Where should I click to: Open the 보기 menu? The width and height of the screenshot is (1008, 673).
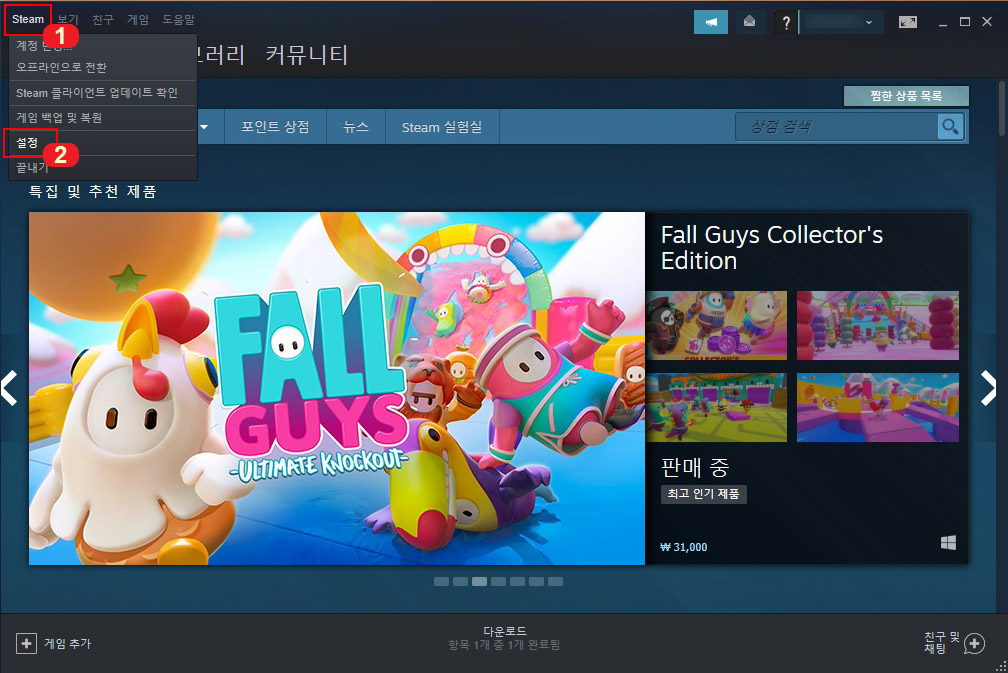coord(68,19)
